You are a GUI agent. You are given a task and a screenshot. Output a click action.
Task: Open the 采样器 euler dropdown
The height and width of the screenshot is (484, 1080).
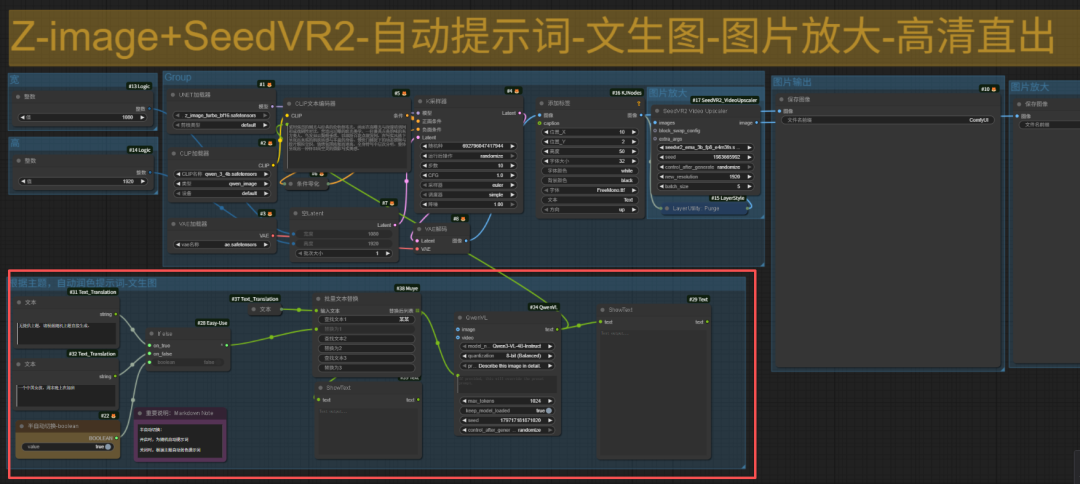[x=468, y=185]
